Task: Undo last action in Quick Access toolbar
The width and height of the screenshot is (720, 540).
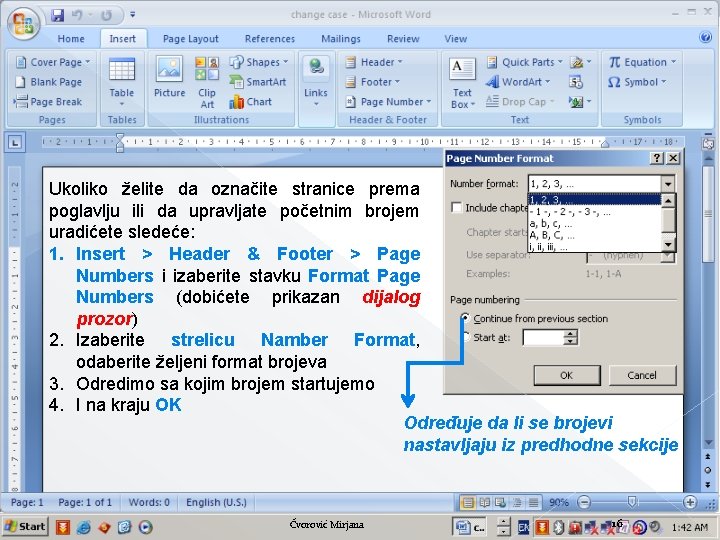Action: pyautogui.click(x=77, y=15)
